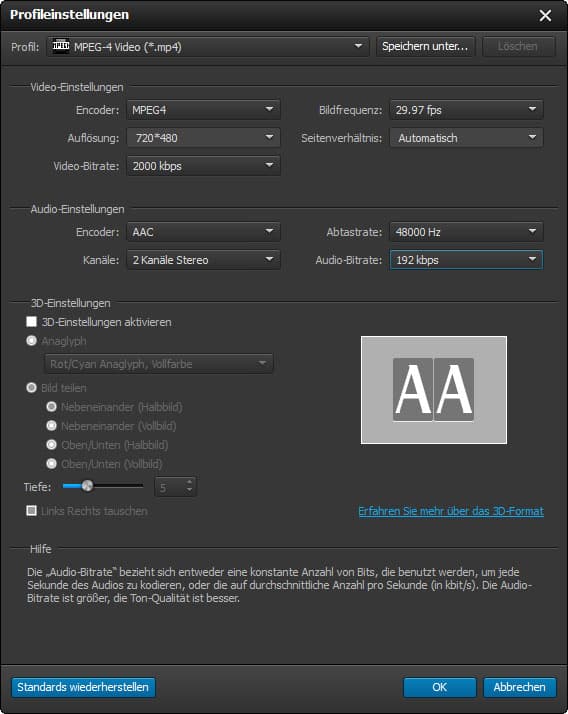Choose Nebeneinander (Halbbild) radio option
The height and width of the screenshot is (714, 568).
tap(51, 407)
